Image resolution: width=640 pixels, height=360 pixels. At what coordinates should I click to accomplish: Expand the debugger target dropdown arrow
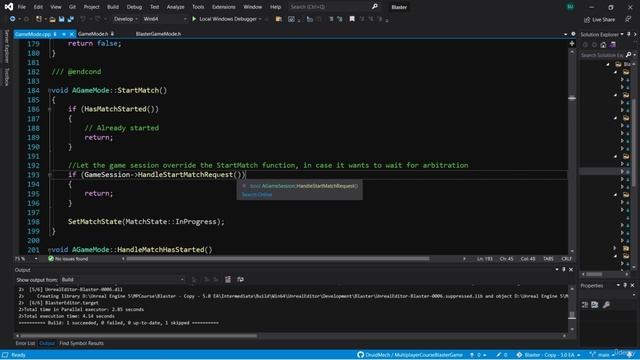click(260, 19)
